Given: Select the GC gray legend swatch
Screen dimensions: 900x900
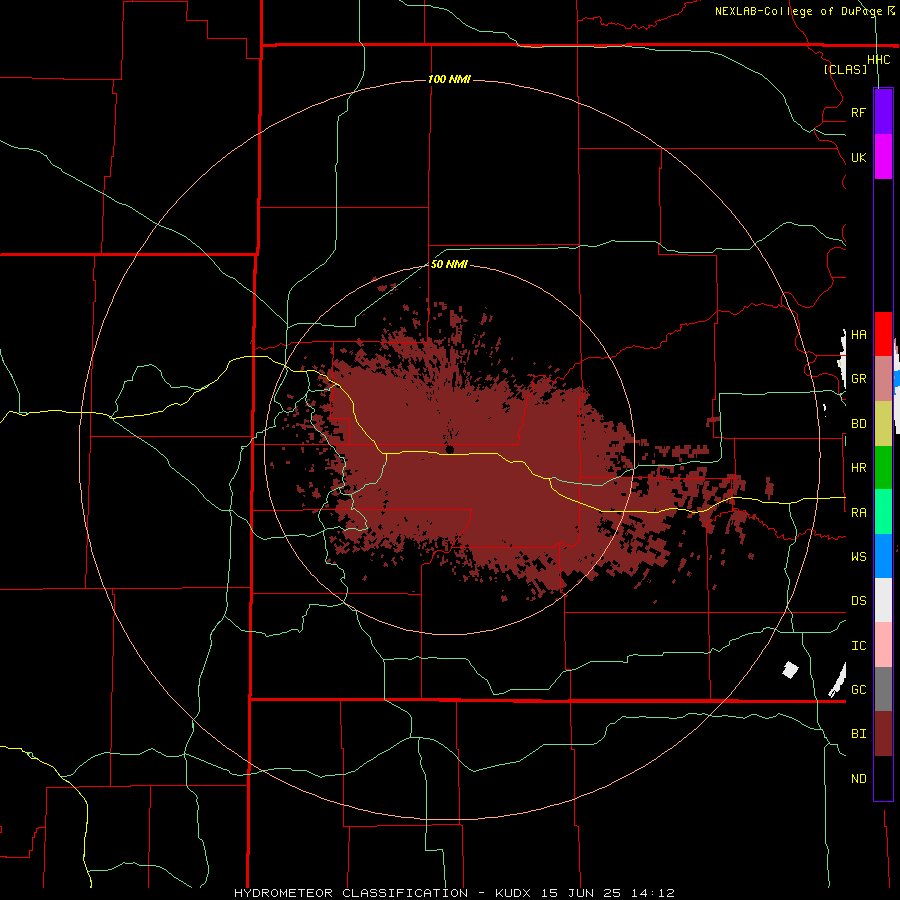Looking at the screenshot, I should click(883, 689).
